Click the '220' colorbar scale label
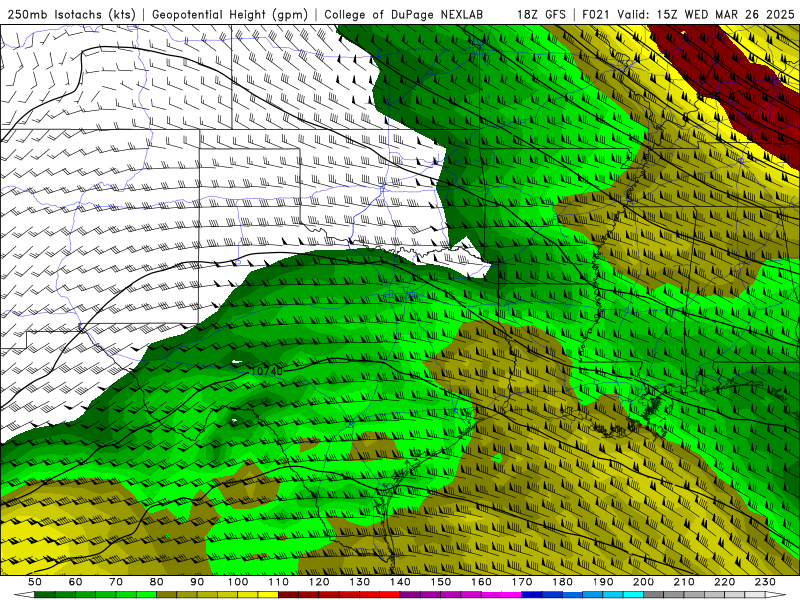The width and height of the screenshot is (800, 600). coord(724,582)
